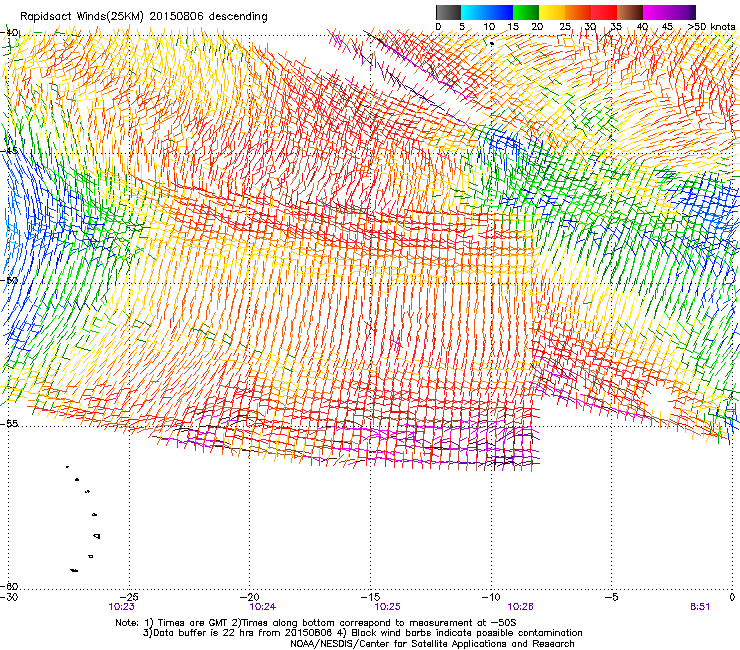Click the '-5' longitude axis label
The image size is (740, 650).
611,598
